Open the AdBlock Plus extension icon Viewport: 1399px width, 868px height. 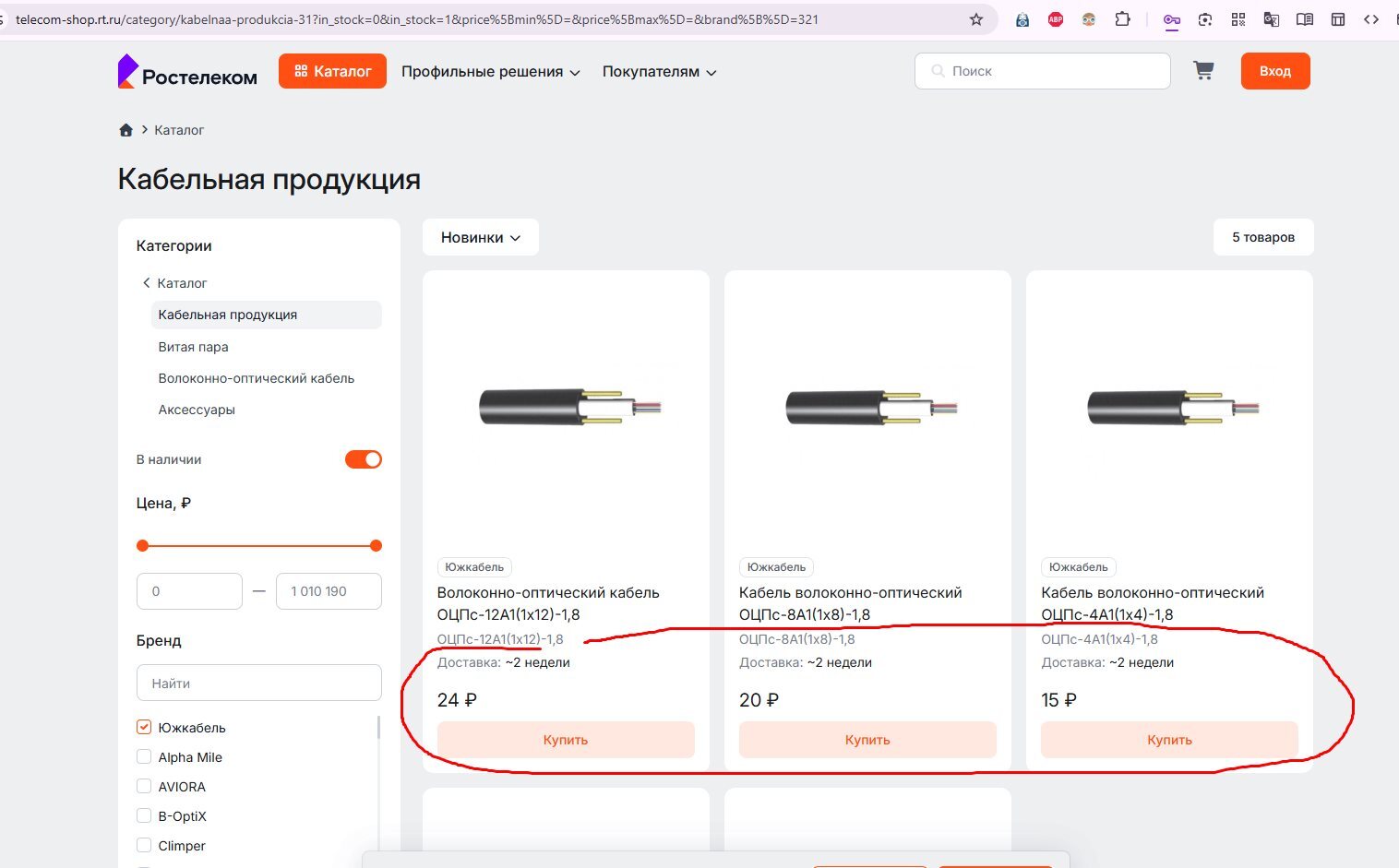(1056, 19)
